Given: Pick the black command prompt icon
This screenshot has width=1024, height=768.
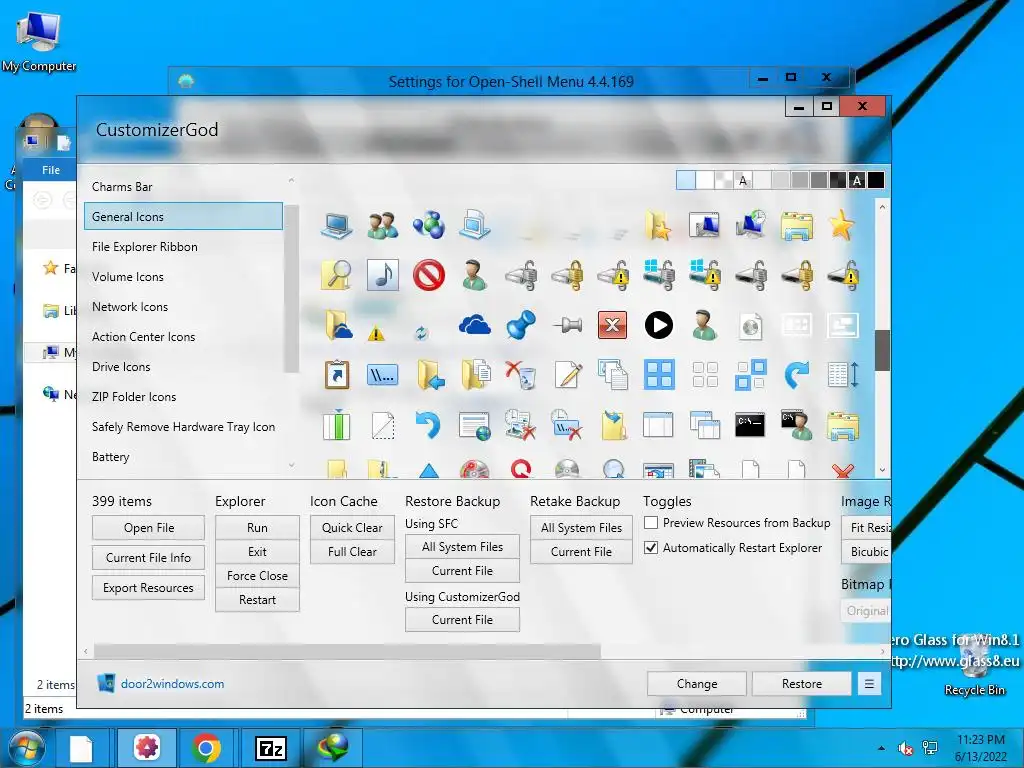Looking at the screenshot, I should coord(750,424).
